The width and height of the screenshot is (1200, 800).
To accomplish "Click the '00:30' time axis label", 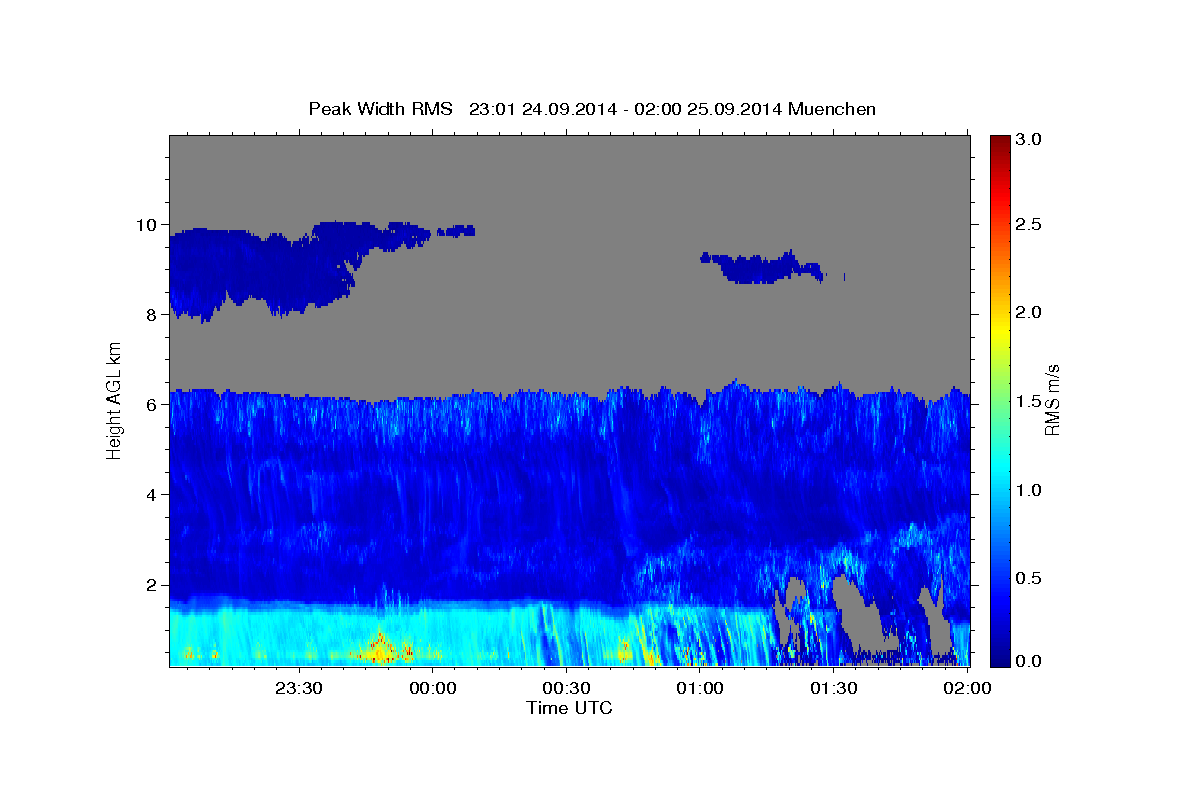I will 567,688.
